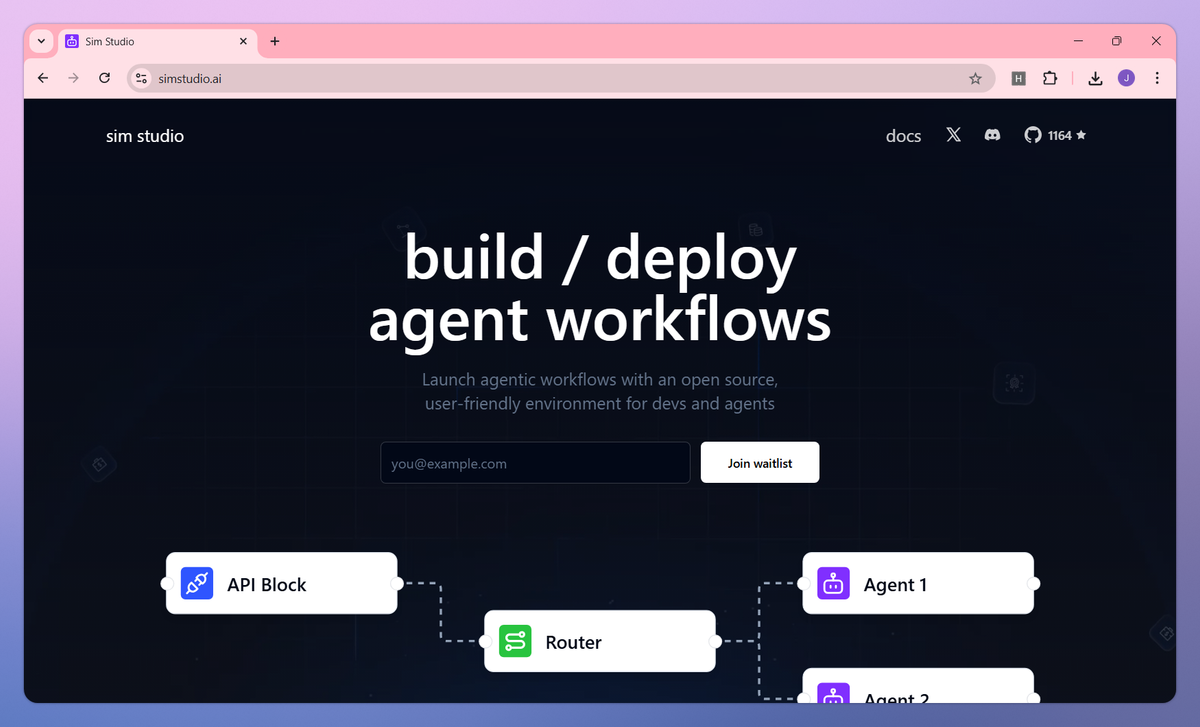The image size is (1200, 727).
Task: Expand the tab search dropdown arrow
Action: (41, 41)
